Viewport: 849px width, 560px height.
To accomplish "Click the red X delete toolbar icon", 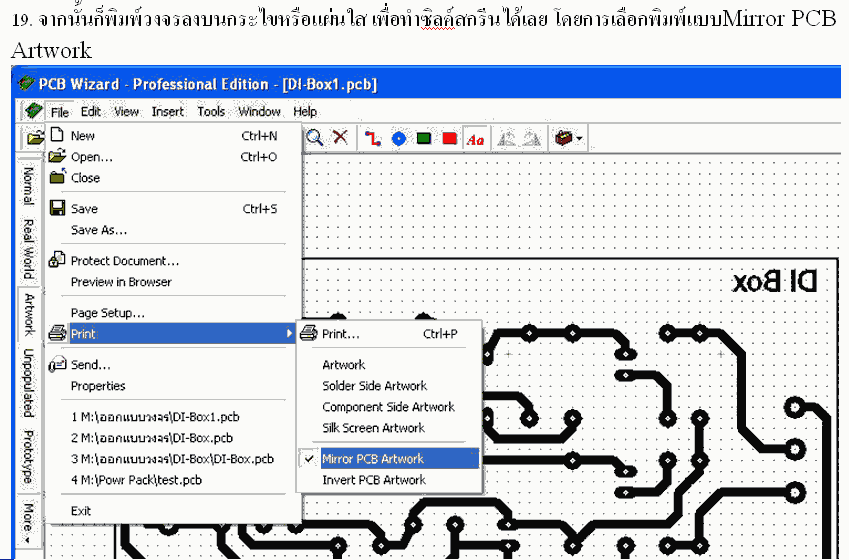I will (340, 138).
